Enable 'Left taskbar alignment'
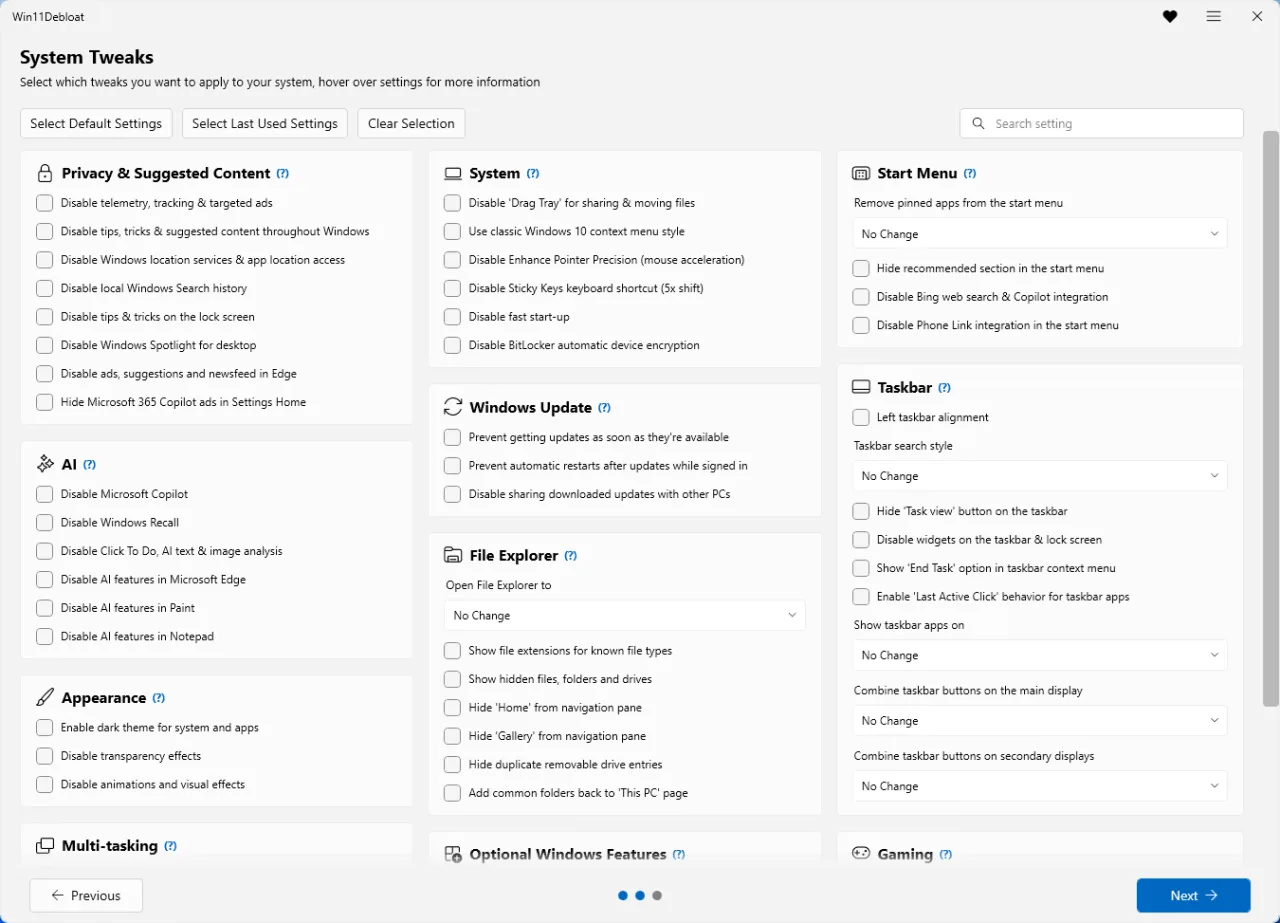The height and width of the screenshot is (923, 1280). pos(860,417)
